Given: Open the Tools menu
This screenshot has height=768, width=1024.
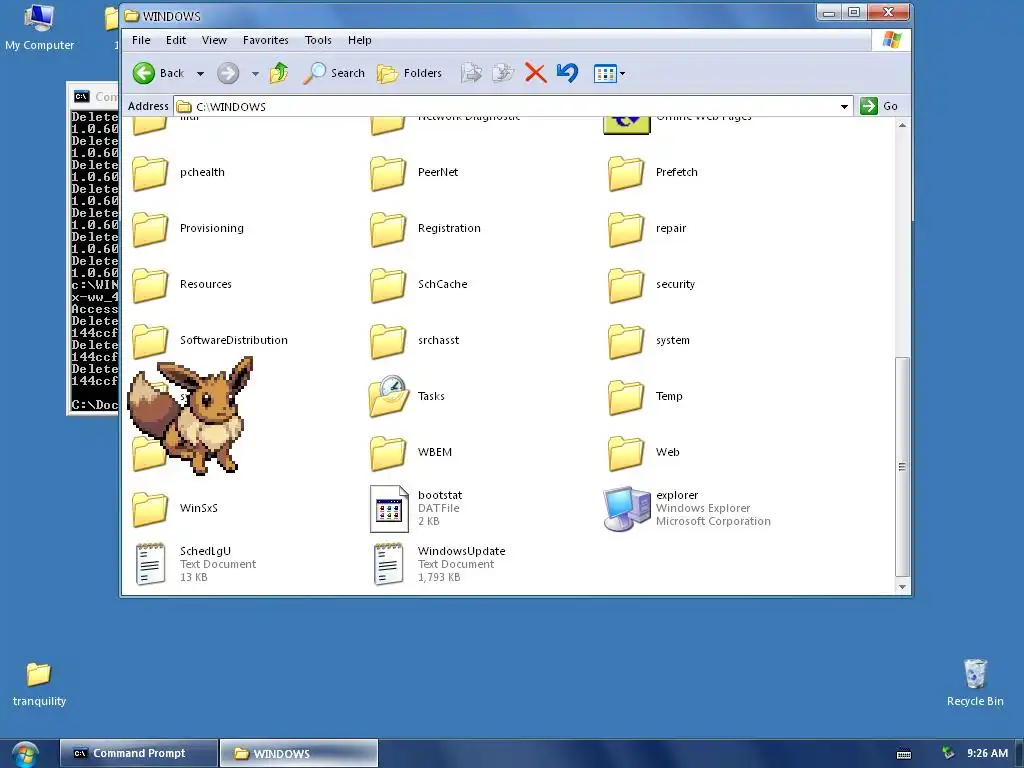Looking at the screenshot, I should (318, 40).
